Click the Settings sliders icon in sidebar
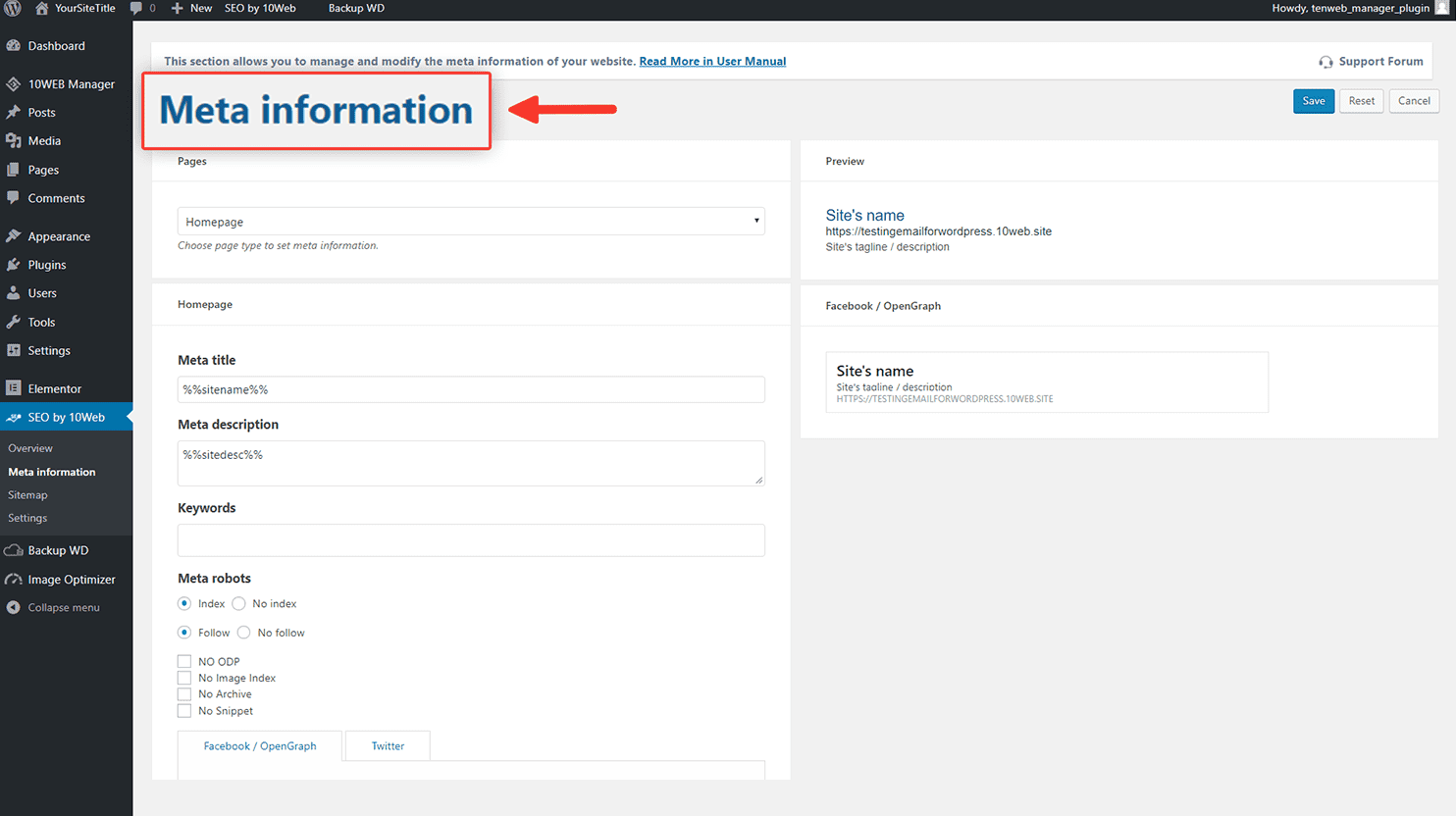The width and height of the screenshot is (1456, 816). (14, 350)
